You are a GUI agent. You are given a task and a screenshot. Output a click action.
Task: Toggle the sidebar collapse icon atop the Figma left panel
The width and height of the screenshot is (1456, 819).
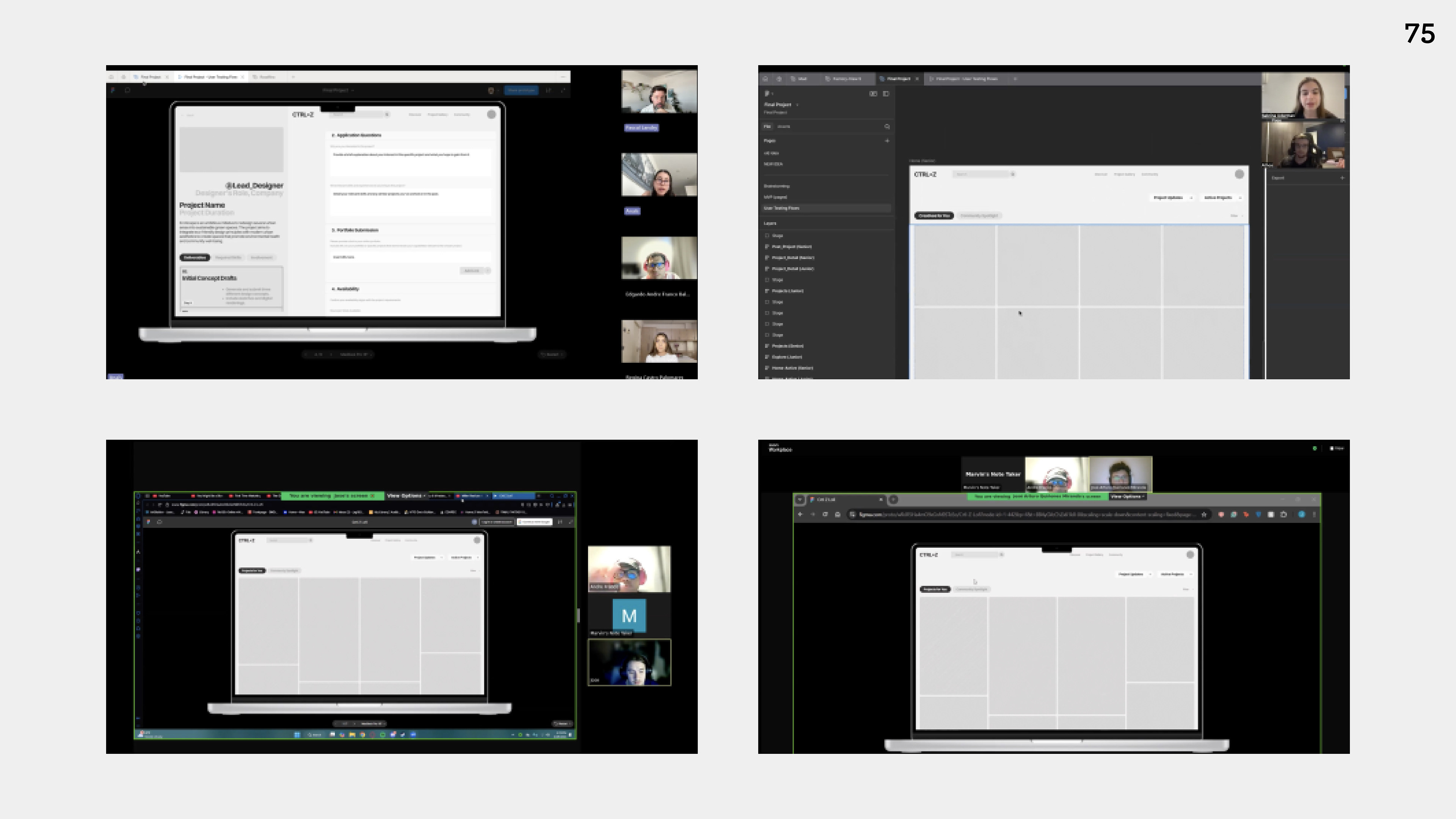(x=886, y=94)
